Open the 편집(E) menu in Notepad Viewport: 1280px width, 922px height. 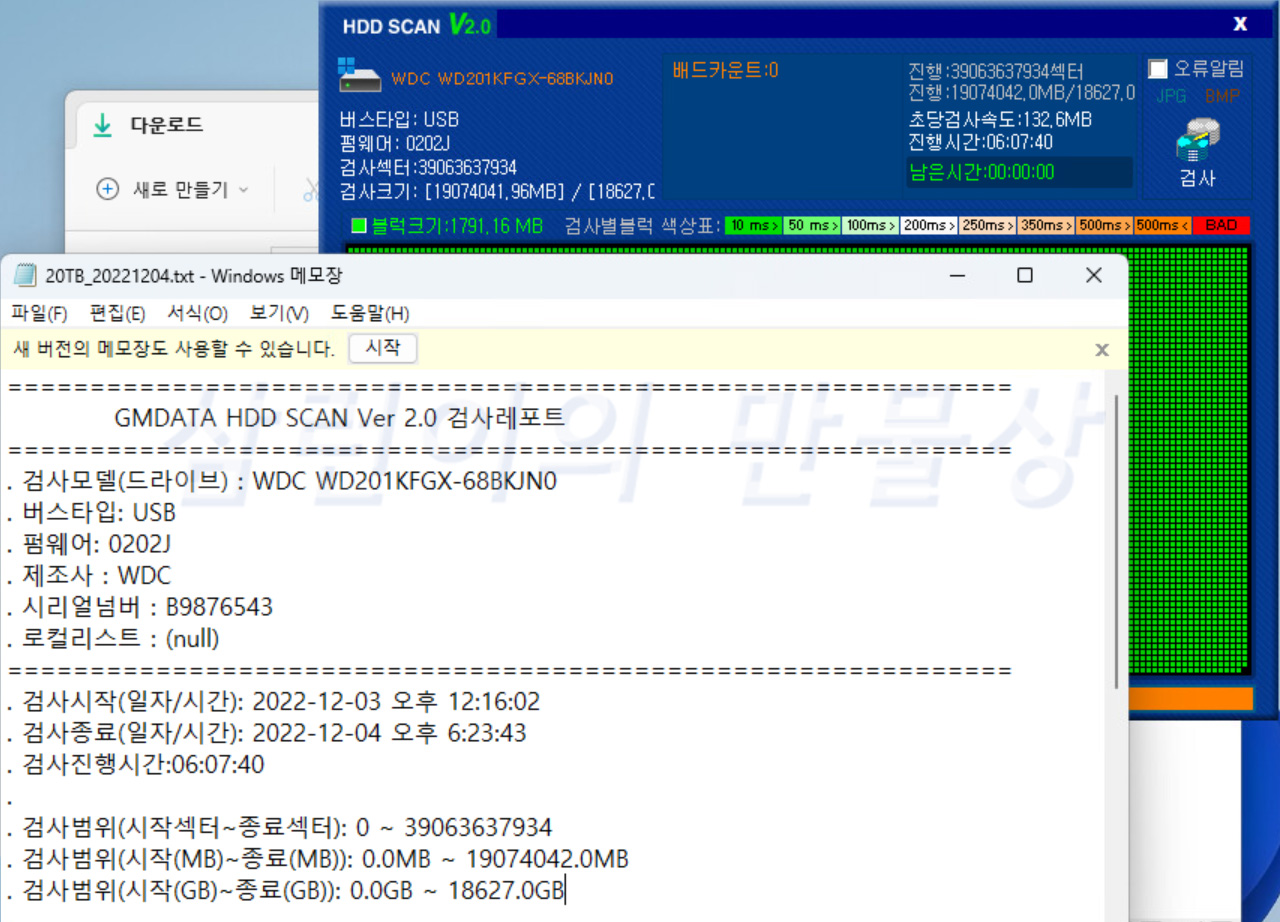pos(117,314)
